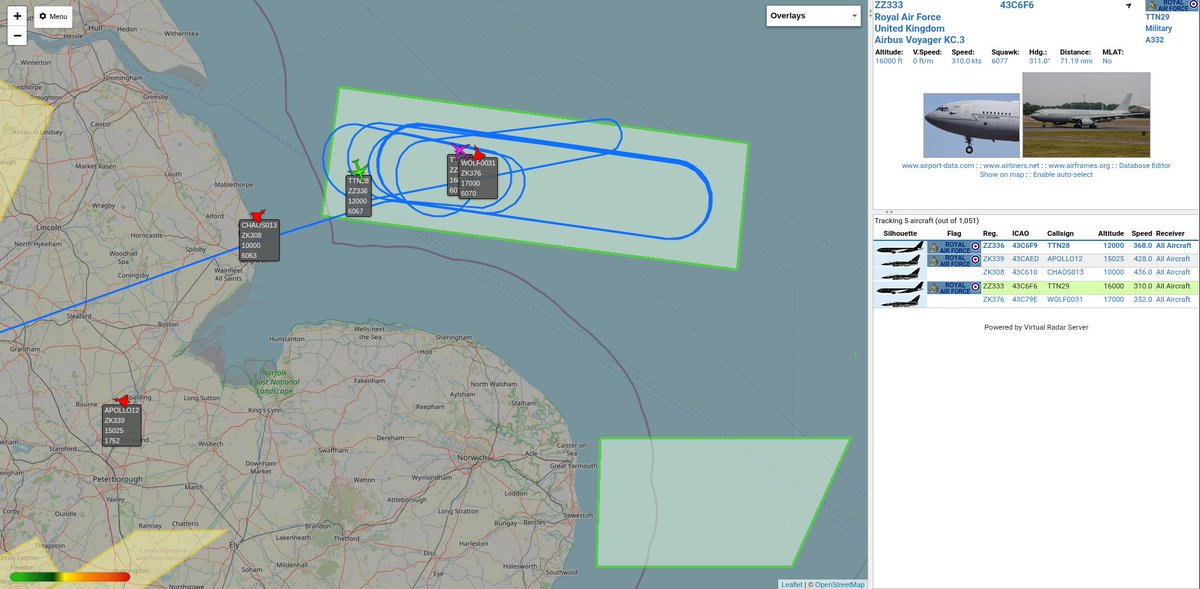Click Show on map link
1200x589 pixels.
click(x=1003, y=174)
